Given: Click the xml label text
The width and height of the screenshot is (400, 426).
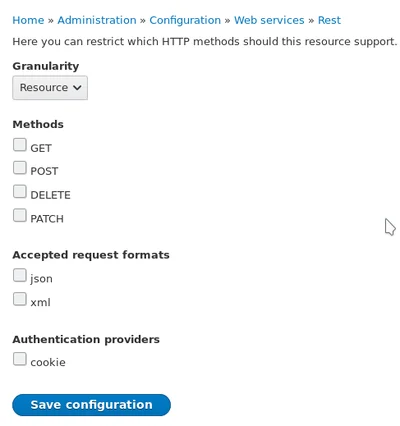Looking at the screenshot, I should [x=40, y=302].
